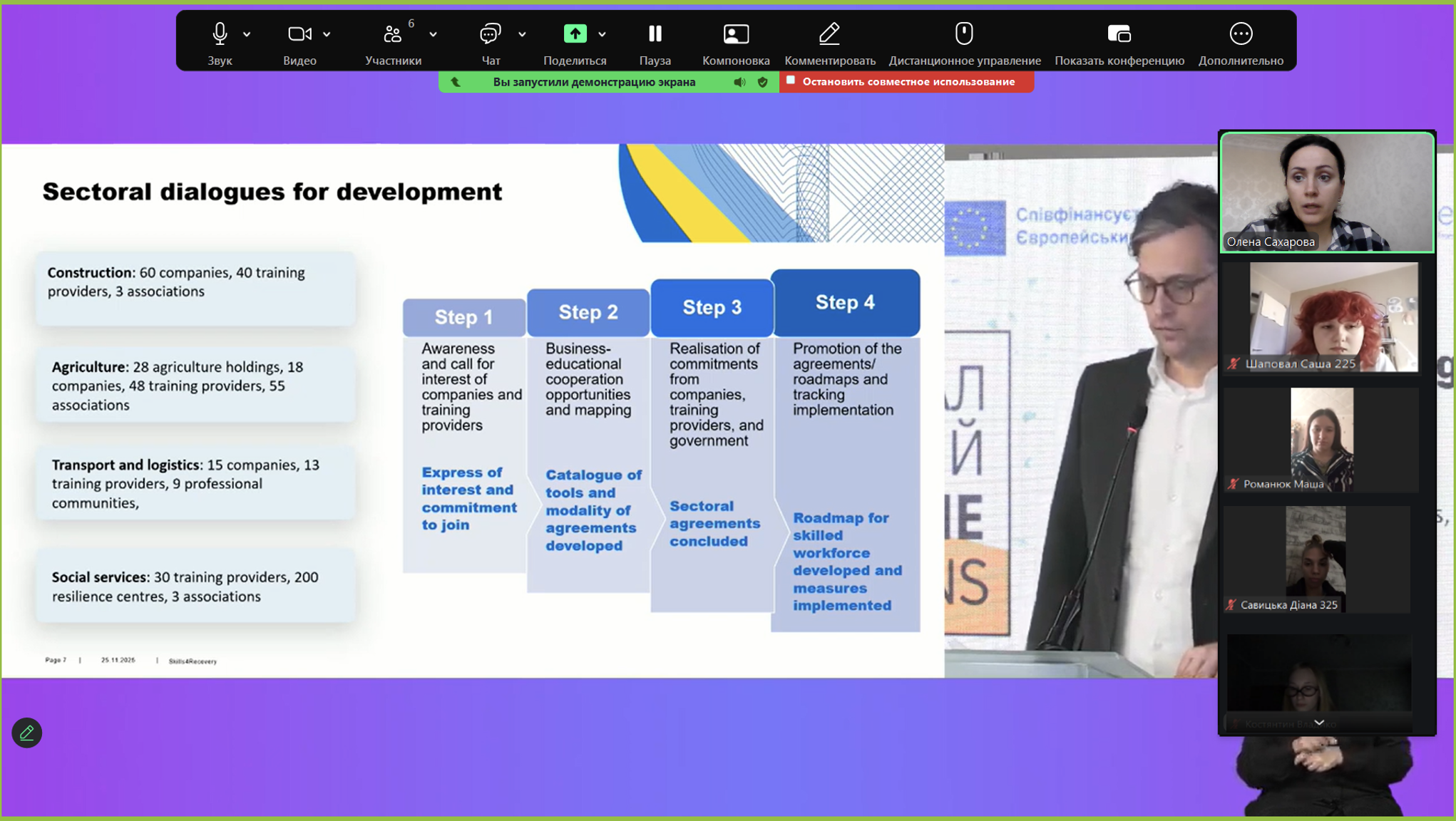The height and width of the screenshot is (821, 1456).
Task: Open the Участники participants panel
Action: coord(393,34)
